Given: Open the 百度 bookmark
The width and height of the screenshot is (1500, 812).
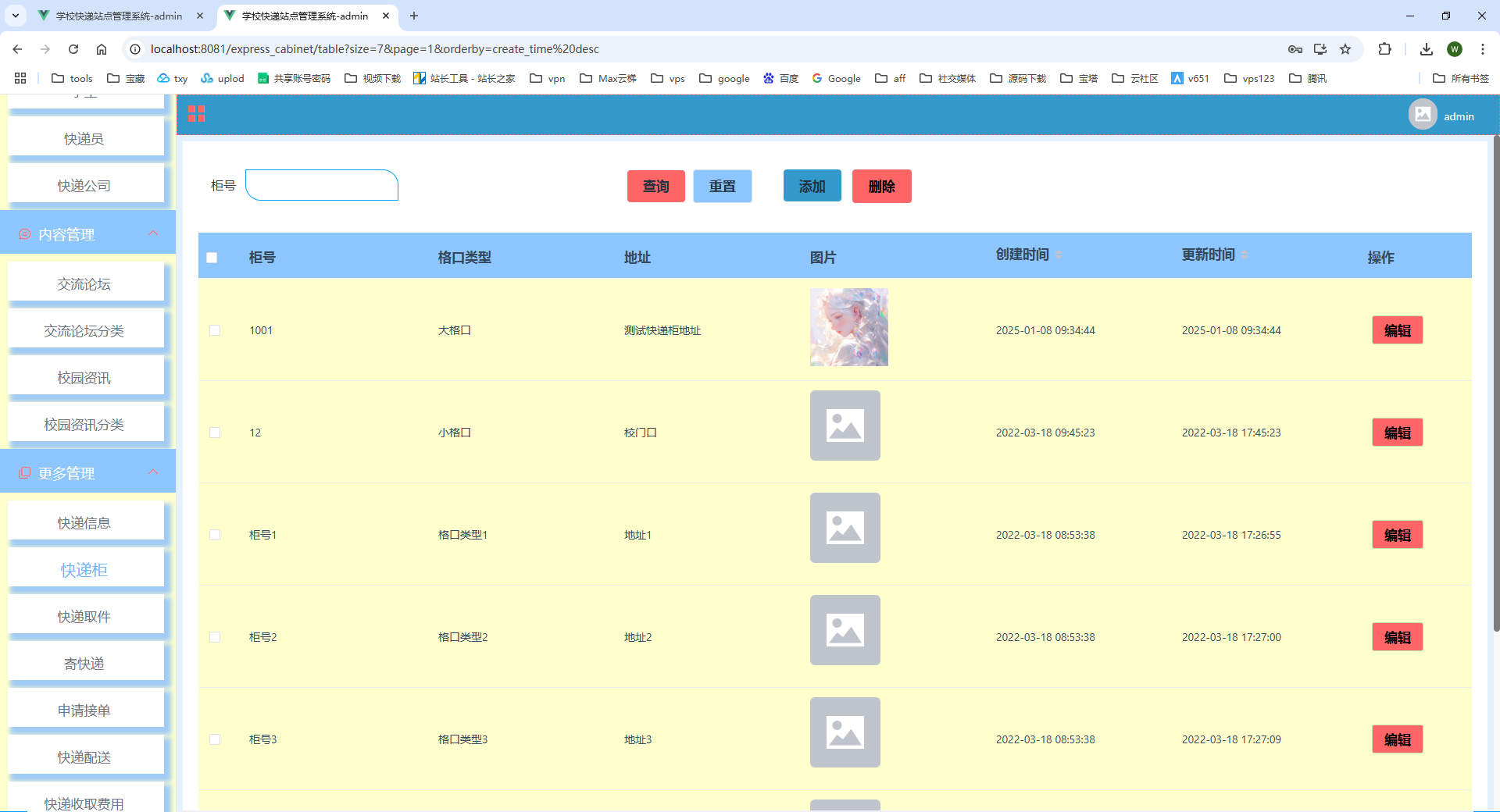Looking at the screenshot, I should 780,78.
